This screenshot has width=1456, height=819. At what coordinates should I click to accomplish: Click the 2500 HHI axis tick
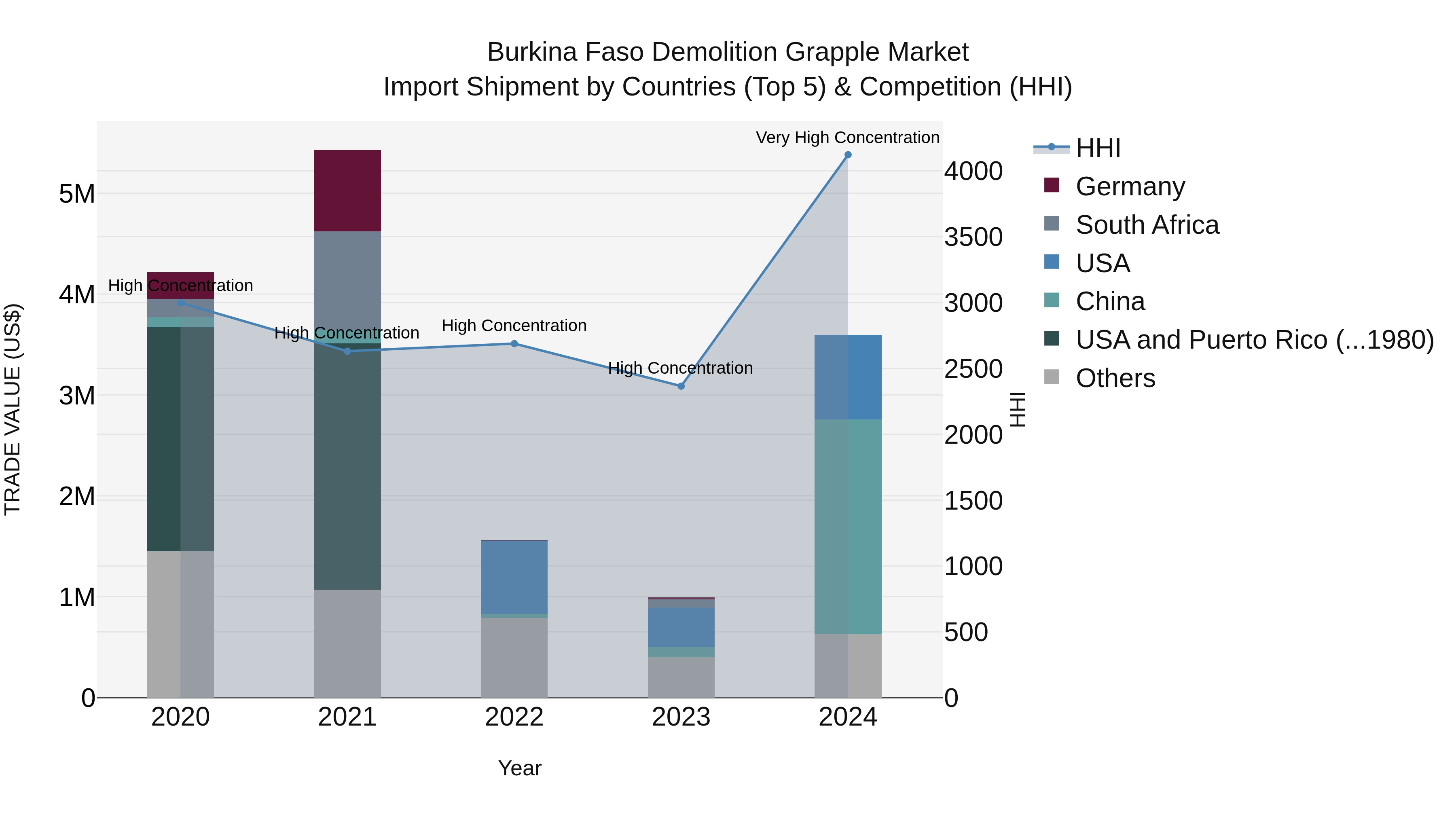(973, 369)
